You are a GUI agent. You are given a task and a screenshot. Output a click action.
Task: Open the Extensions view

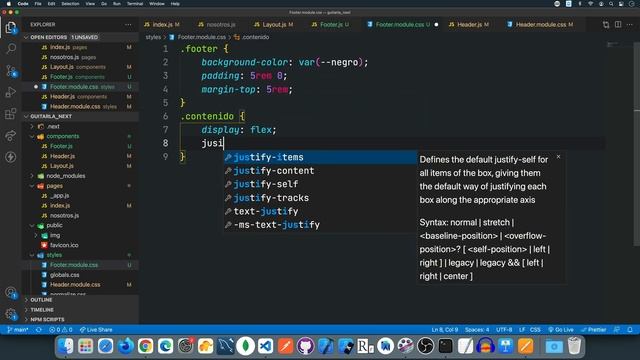pyautogui.click(x=11, y=113)
